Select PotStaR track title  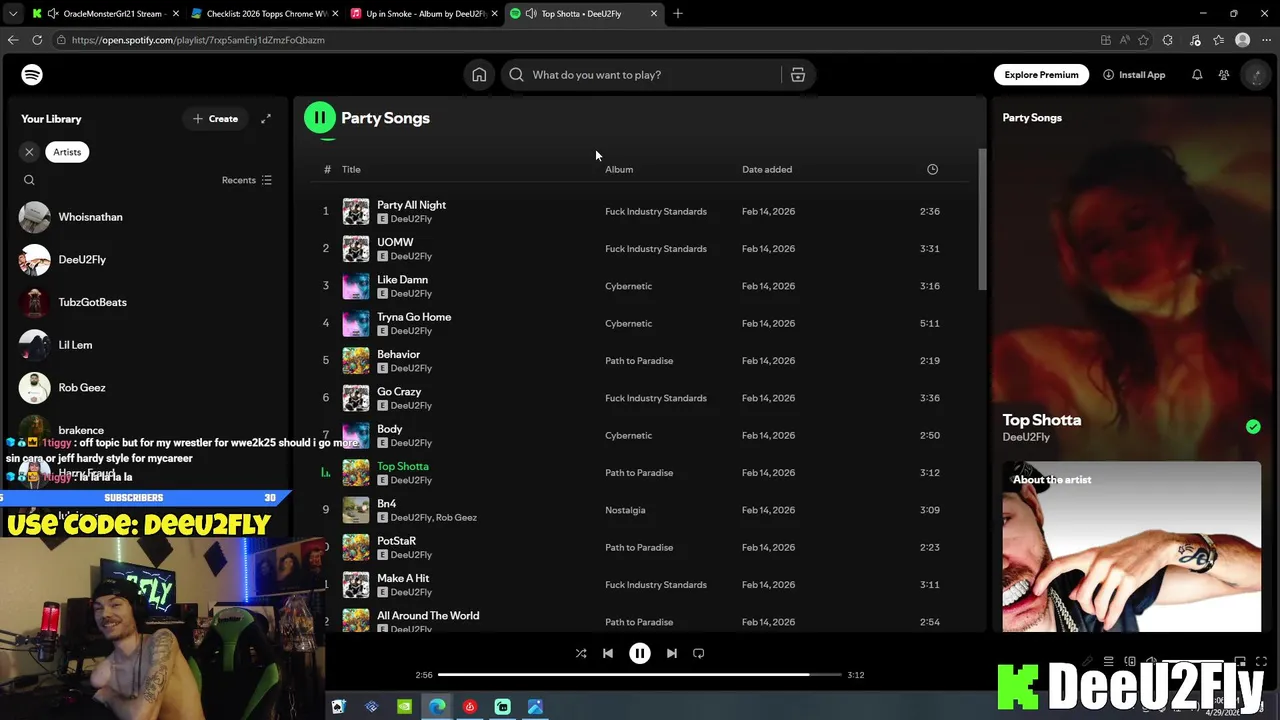[396, 541]
